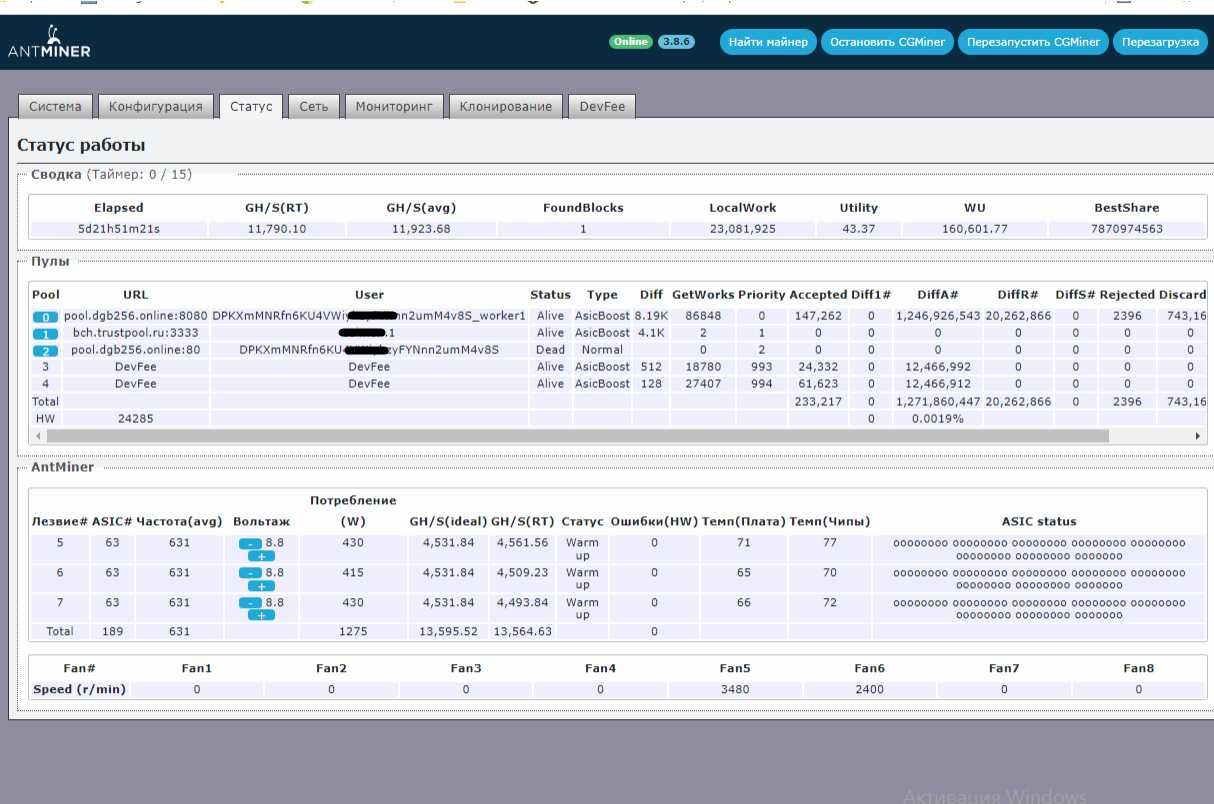Lower the voltage on blade 6
The height and width of the screenshot is (804, 1214).
click(250, 573)
